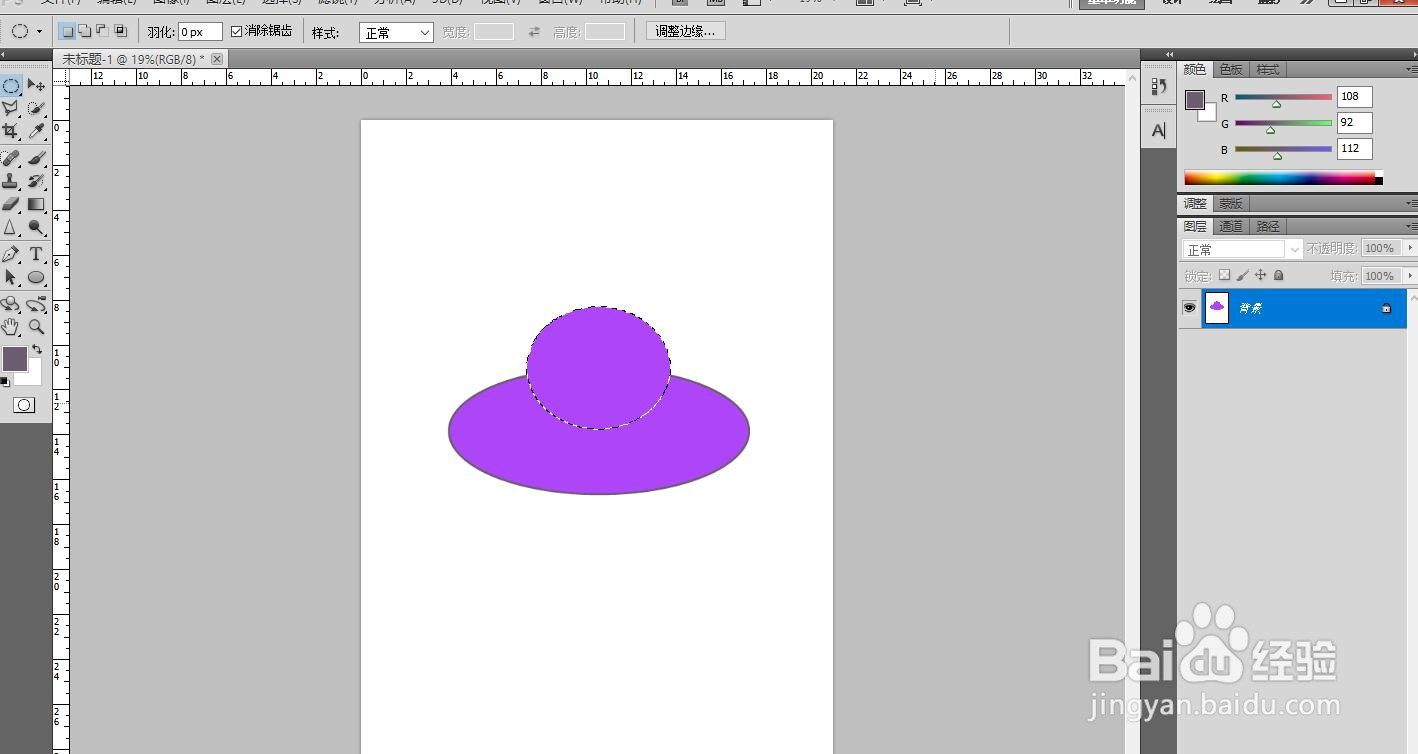
Task: Choose Subtract from Selection mode
Action: click(x=102, y=32)
